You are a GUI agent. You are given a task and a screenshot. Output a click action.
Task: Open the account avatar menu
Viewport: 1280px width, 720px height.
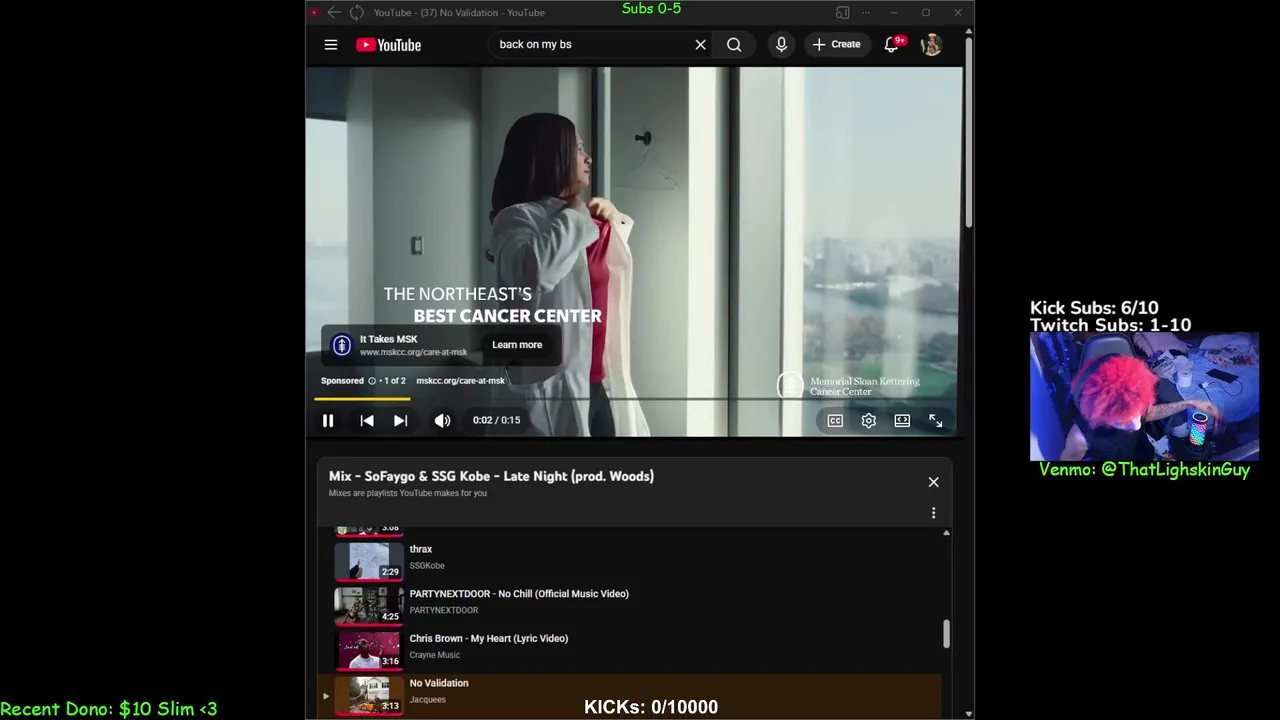coord(931,45)
